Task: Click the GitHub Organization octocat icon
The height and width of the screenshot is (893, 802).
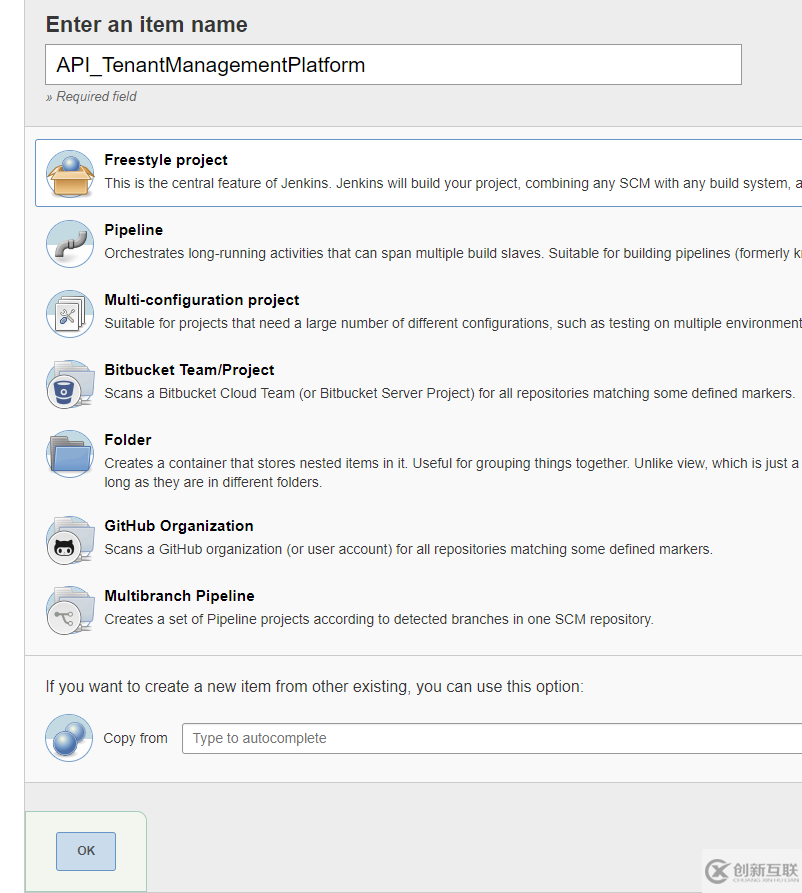Action: [70, 540]
